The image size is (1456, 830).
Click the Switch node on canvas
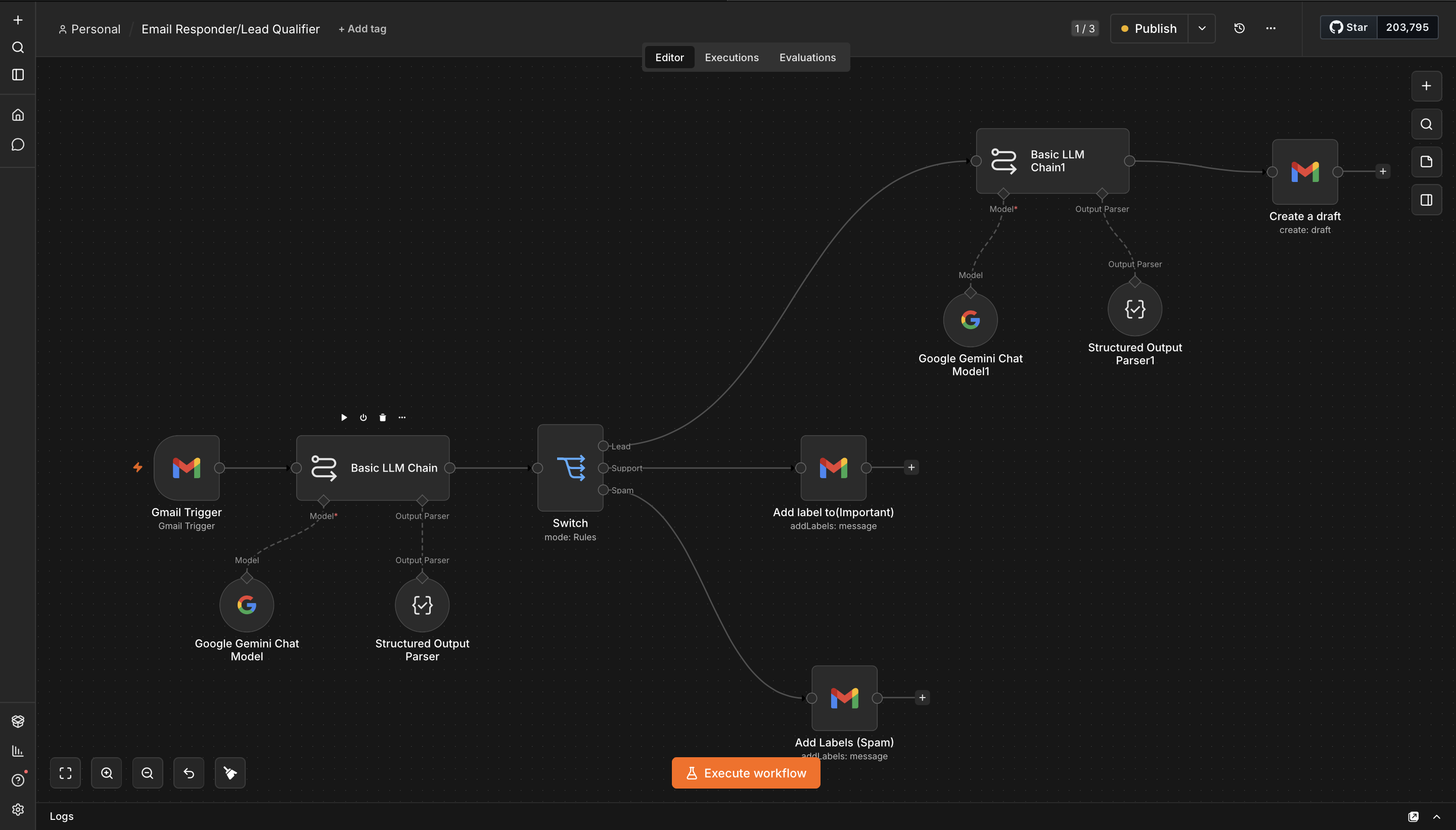tap(570, 468)
